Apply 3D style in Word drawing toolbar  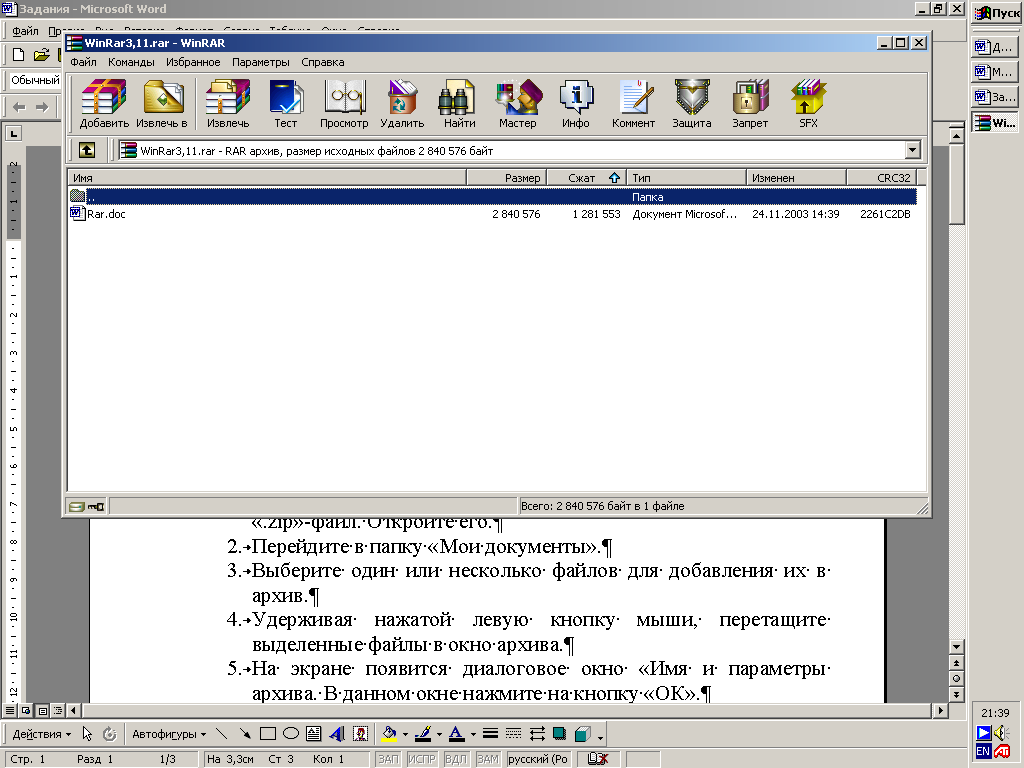click(583, 734)
